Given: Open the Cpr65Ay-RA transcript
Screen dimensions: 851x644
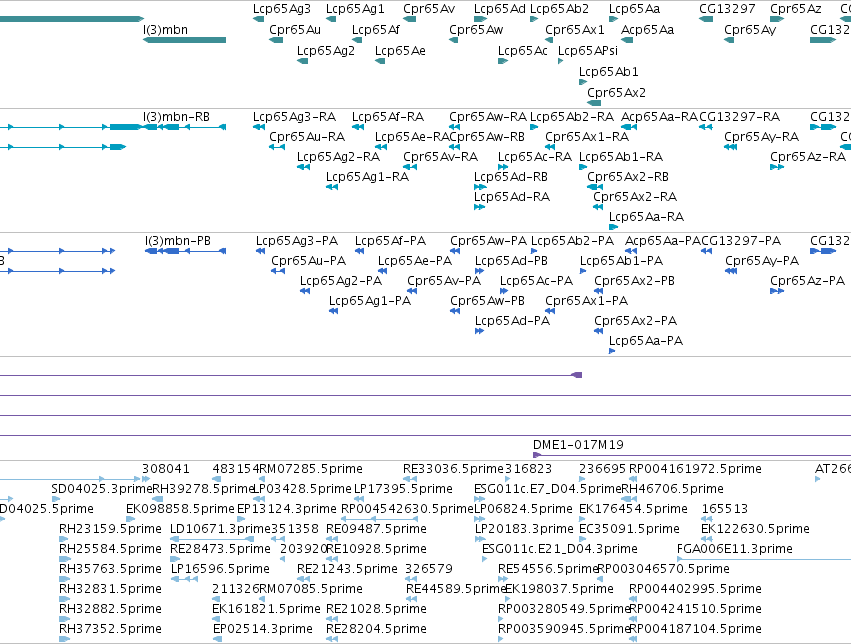Looking at the screenshot, I should pyautogui.click(x=761, y=137).
